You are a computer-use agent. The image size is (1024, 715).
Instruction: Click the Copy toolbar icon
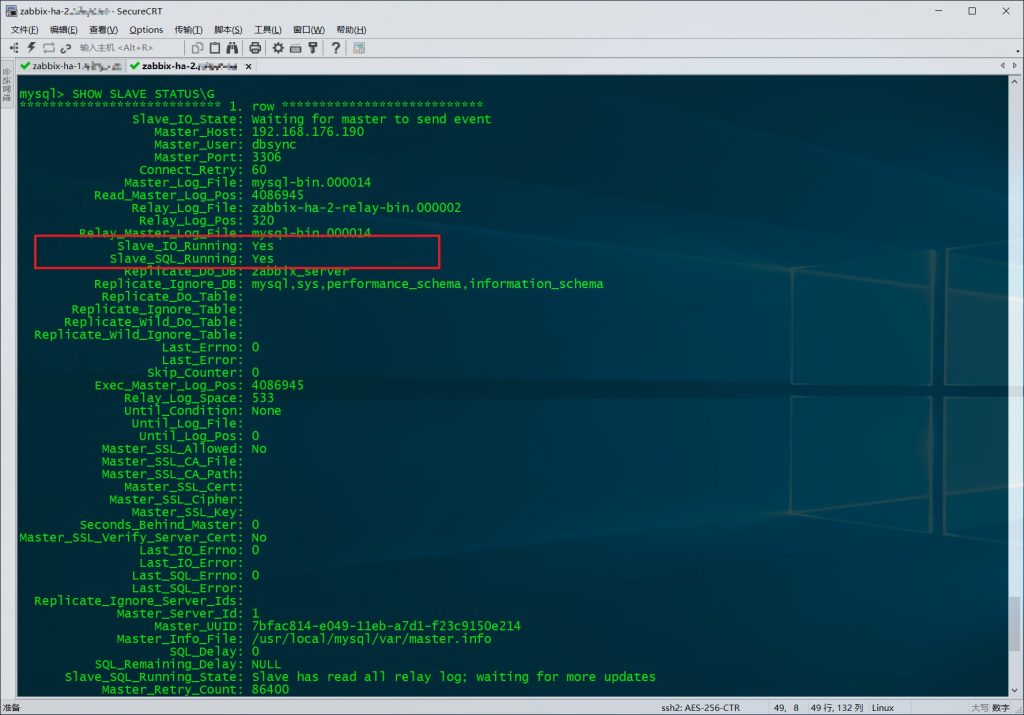197,48
